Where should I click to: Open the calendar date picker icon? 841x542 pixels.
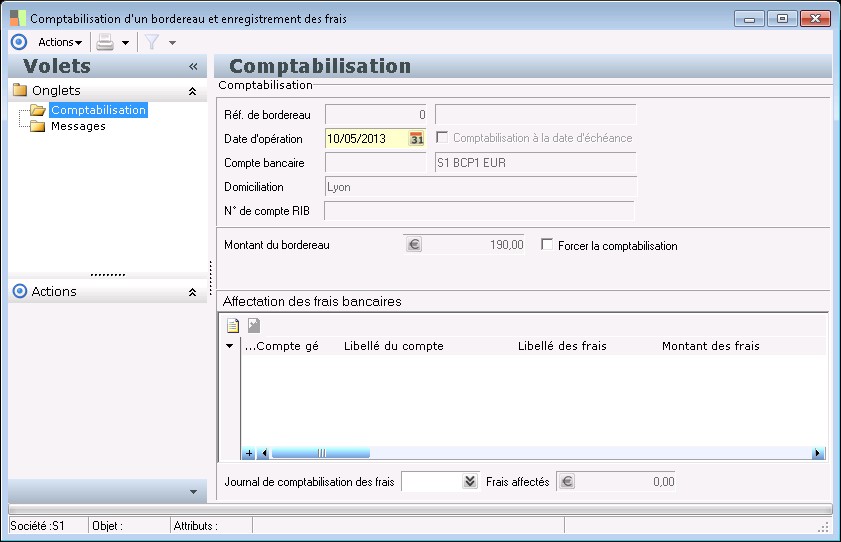[x=417, y=139]
